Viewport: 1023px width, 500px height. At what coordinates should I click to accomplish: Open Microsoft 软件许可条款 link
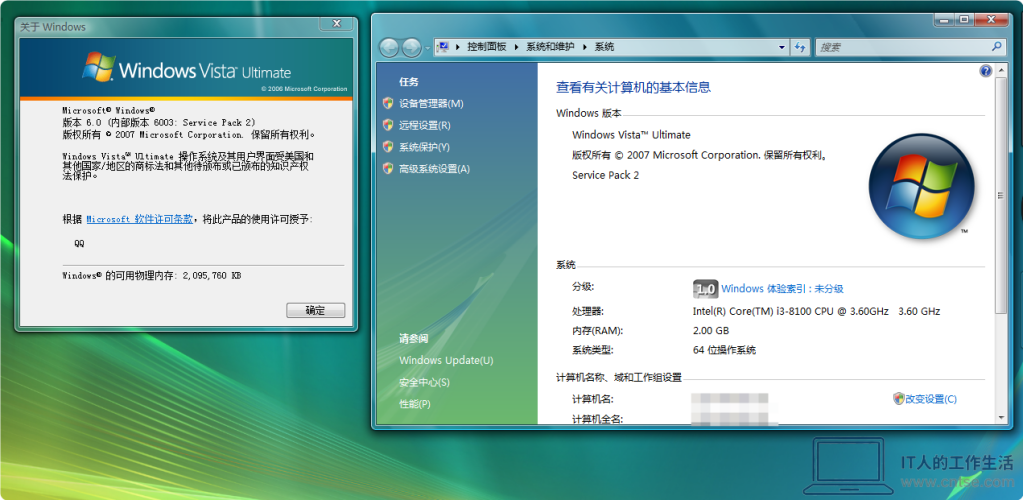tap(140, 220)
